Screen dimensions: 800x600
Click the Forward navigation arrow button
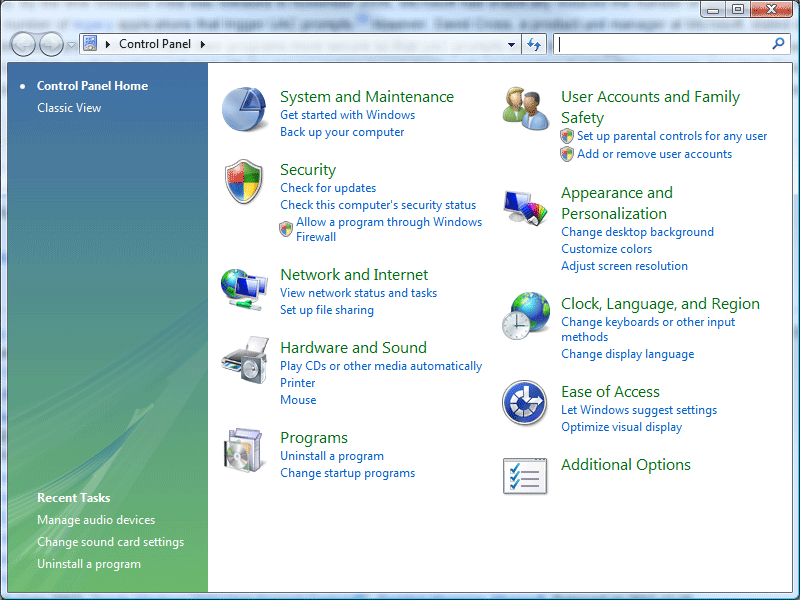pos(52,45)
